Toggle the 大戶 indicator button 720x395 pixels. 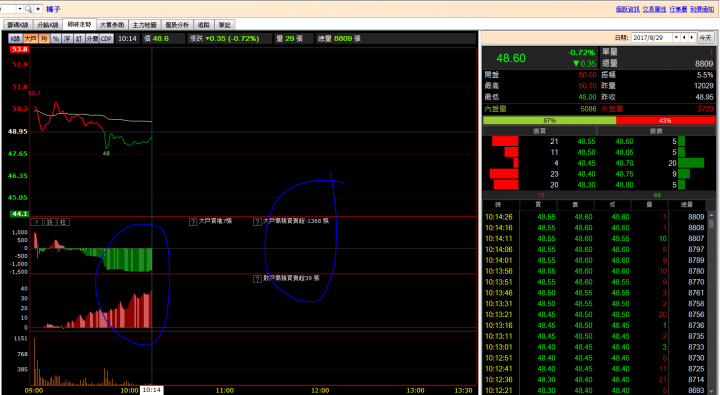coord(30,39)
